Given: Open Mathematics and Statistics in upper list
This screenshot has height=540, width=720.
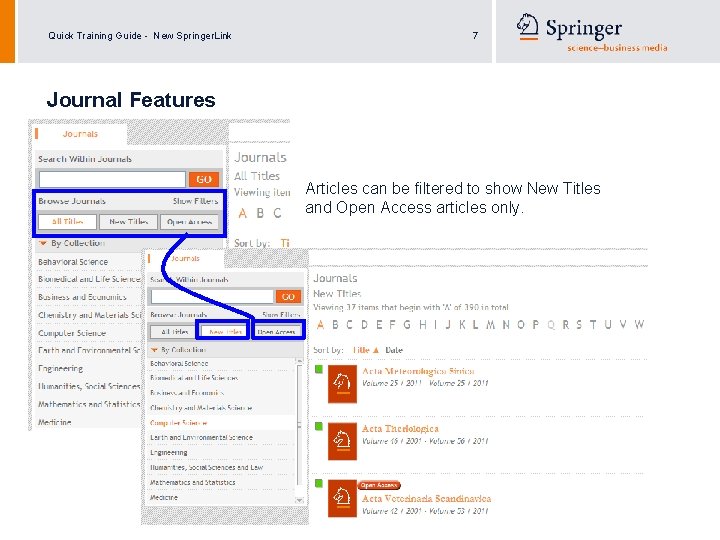Looking at the screenshot, I should [x=89, y=404].
